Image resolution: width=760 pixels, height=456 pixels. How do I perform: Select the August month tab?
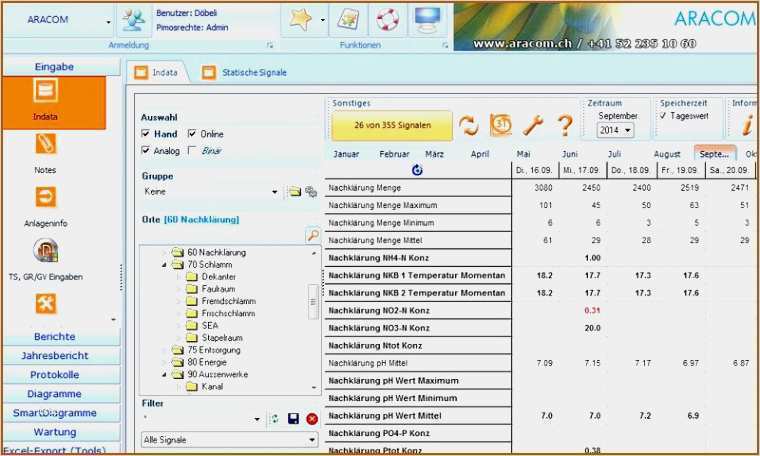[667, 154]
